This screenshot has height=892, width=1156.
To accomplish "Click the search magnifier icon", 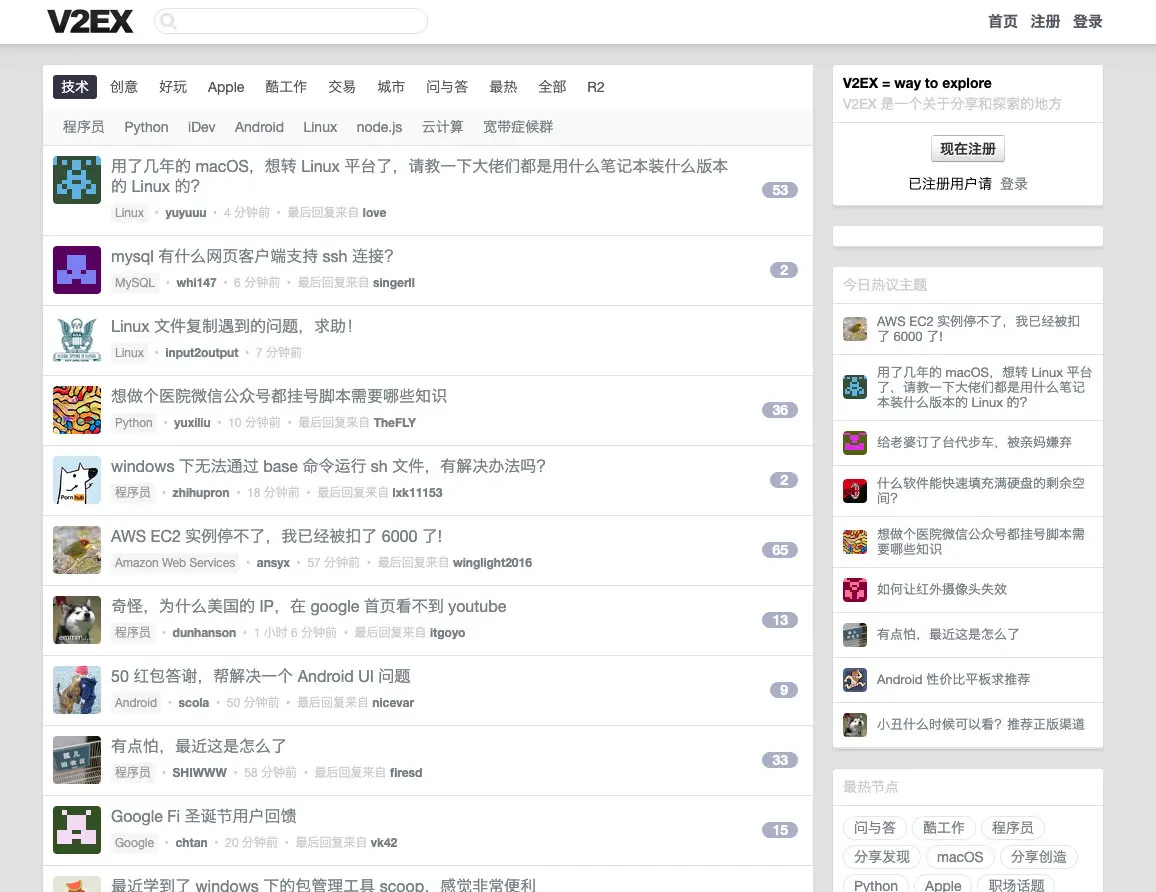I will click(168, 21).
